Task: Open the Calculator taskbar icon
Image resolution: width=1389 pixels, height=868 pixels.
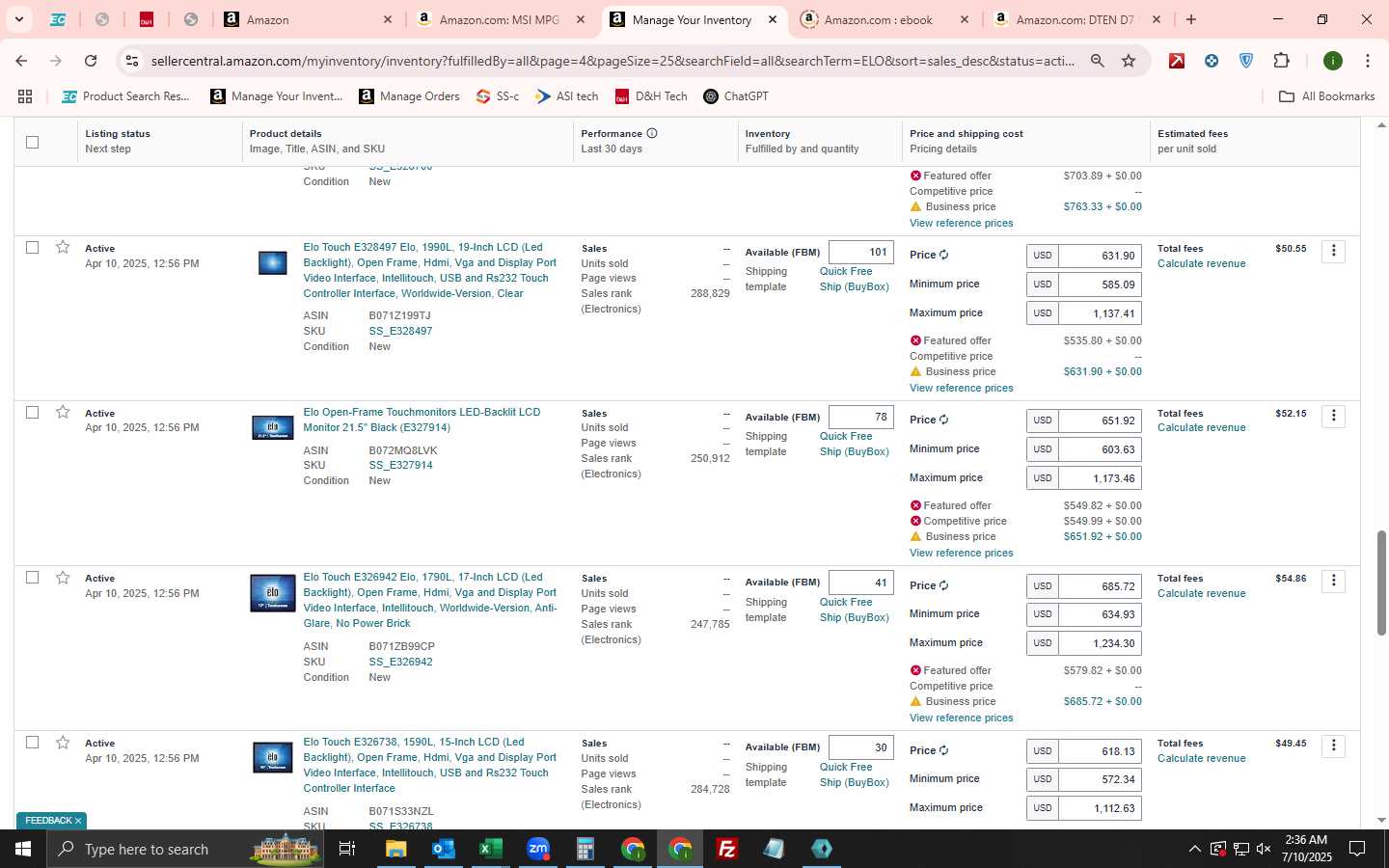Action: (586, 849)
